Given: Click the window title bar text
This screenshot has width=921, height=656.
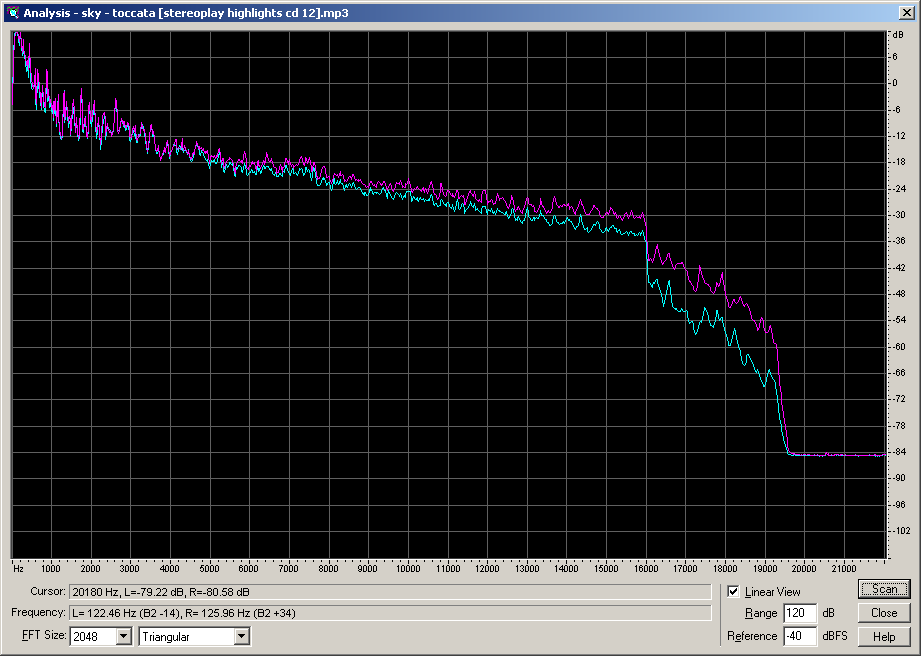Looking at the screenshot, I should click(x=185, y=12).
